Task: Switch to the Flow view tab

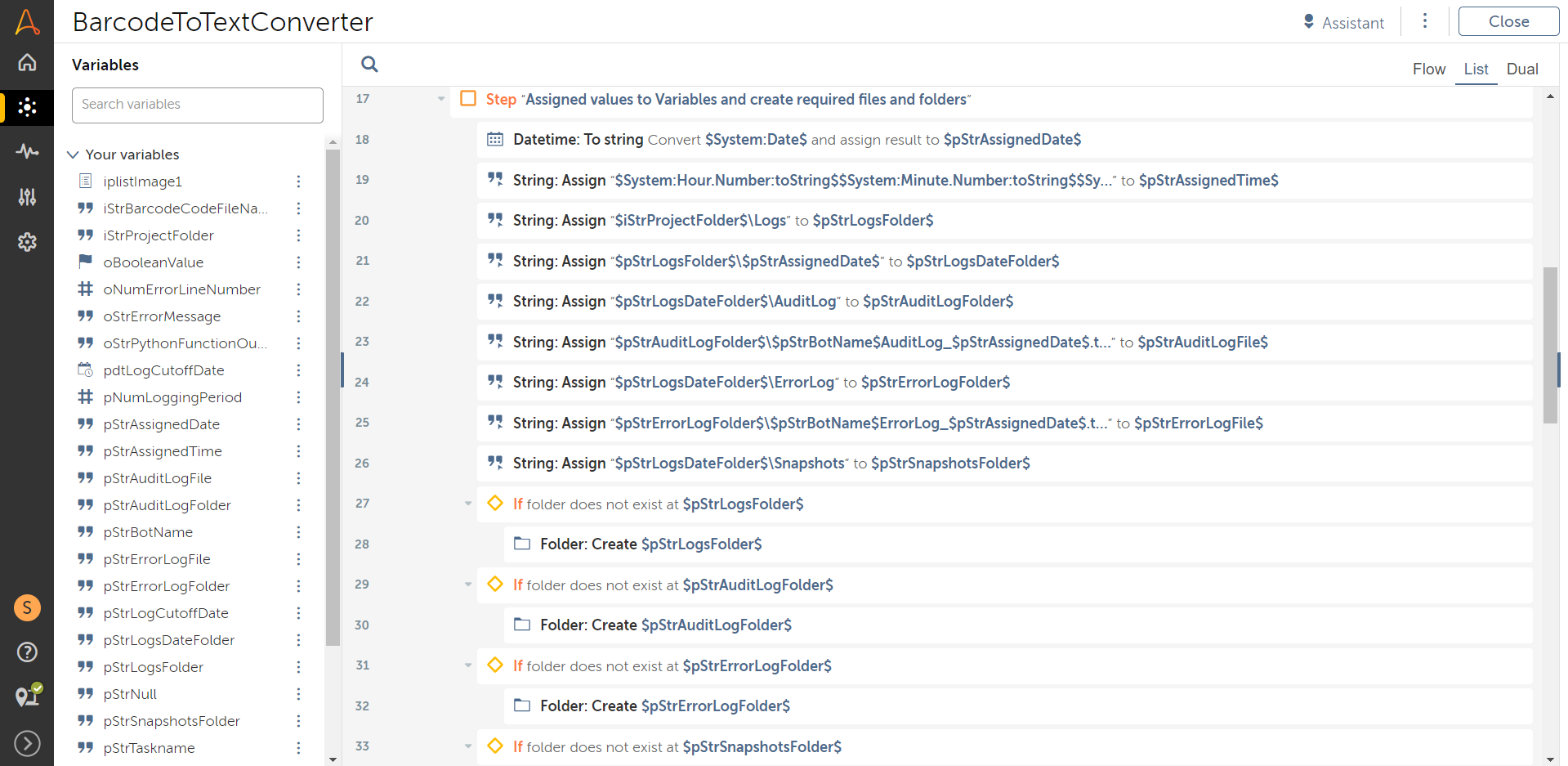Action: (x=1428, y=69)
